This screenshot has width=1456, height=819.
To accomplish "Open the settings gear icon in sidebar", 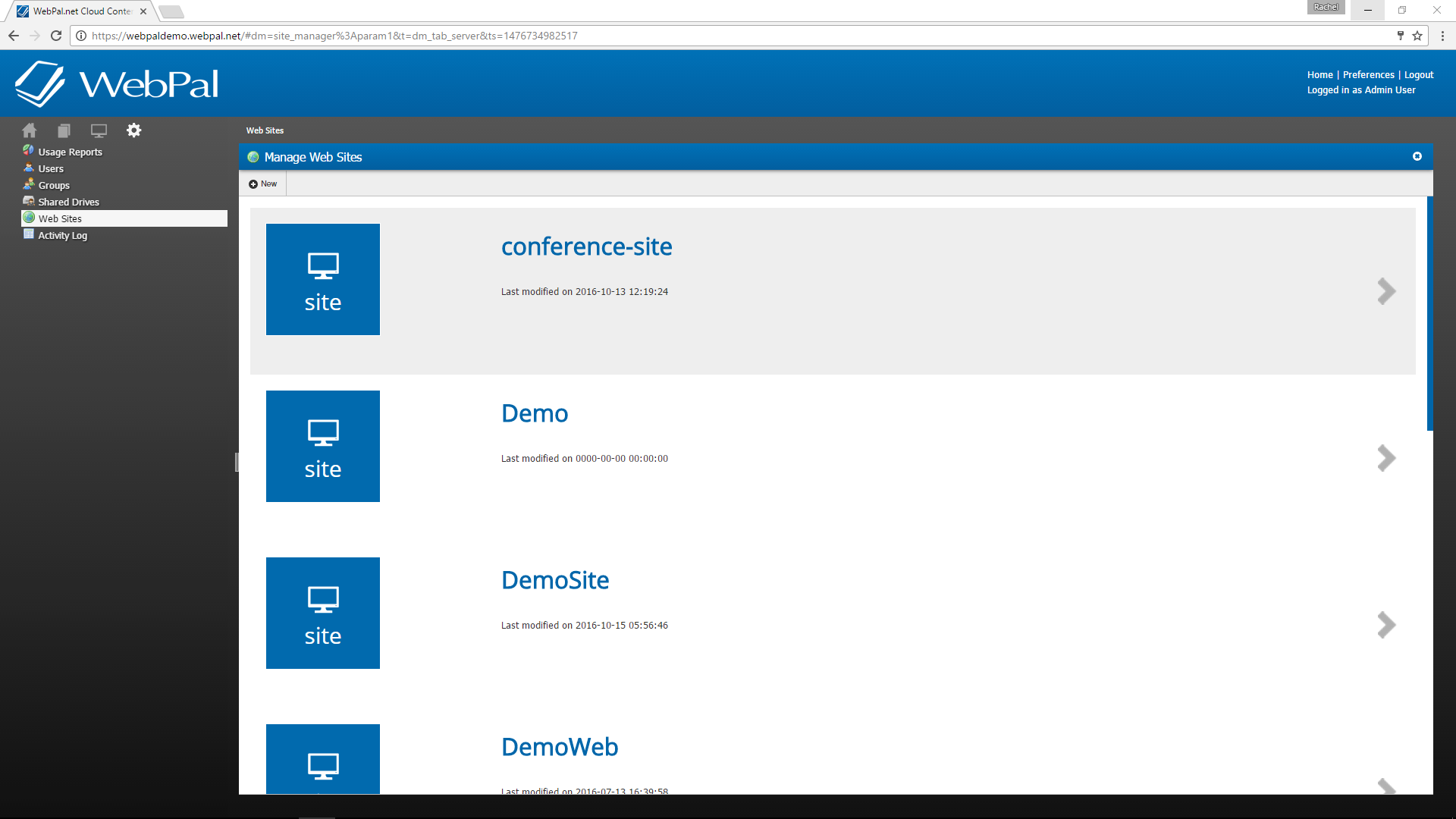I will coord(134,130).
